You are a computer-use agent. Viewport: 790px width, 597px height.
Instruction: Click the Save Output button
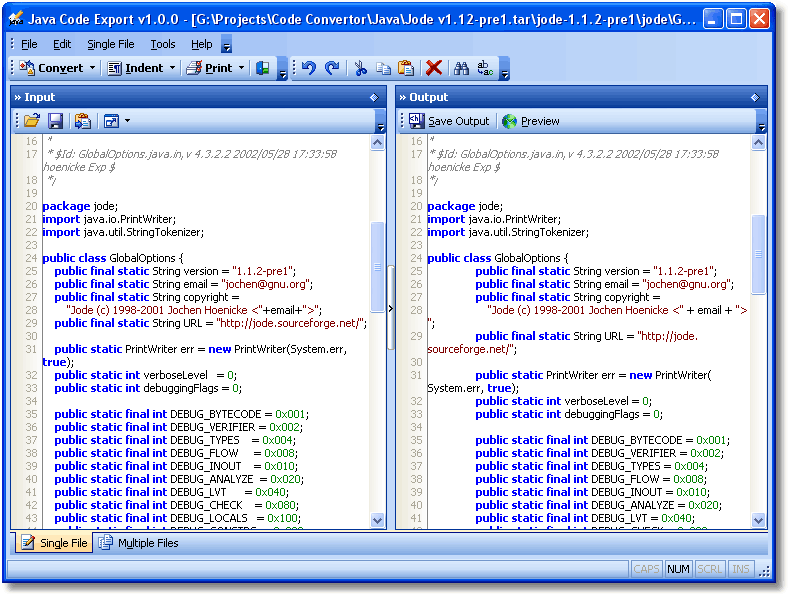pos(449,121)
